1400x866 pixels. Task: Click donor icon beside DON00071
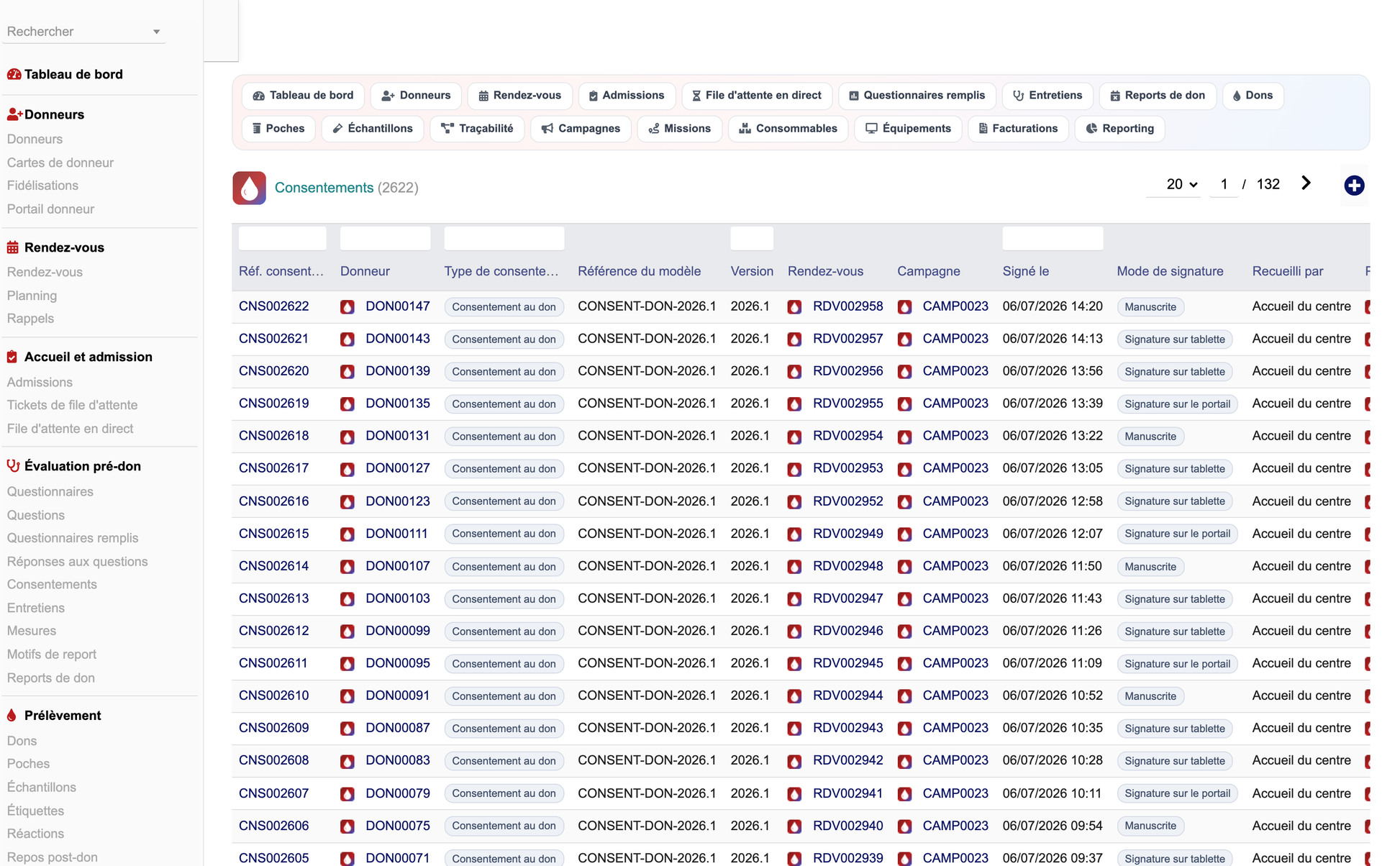point(347,859)
